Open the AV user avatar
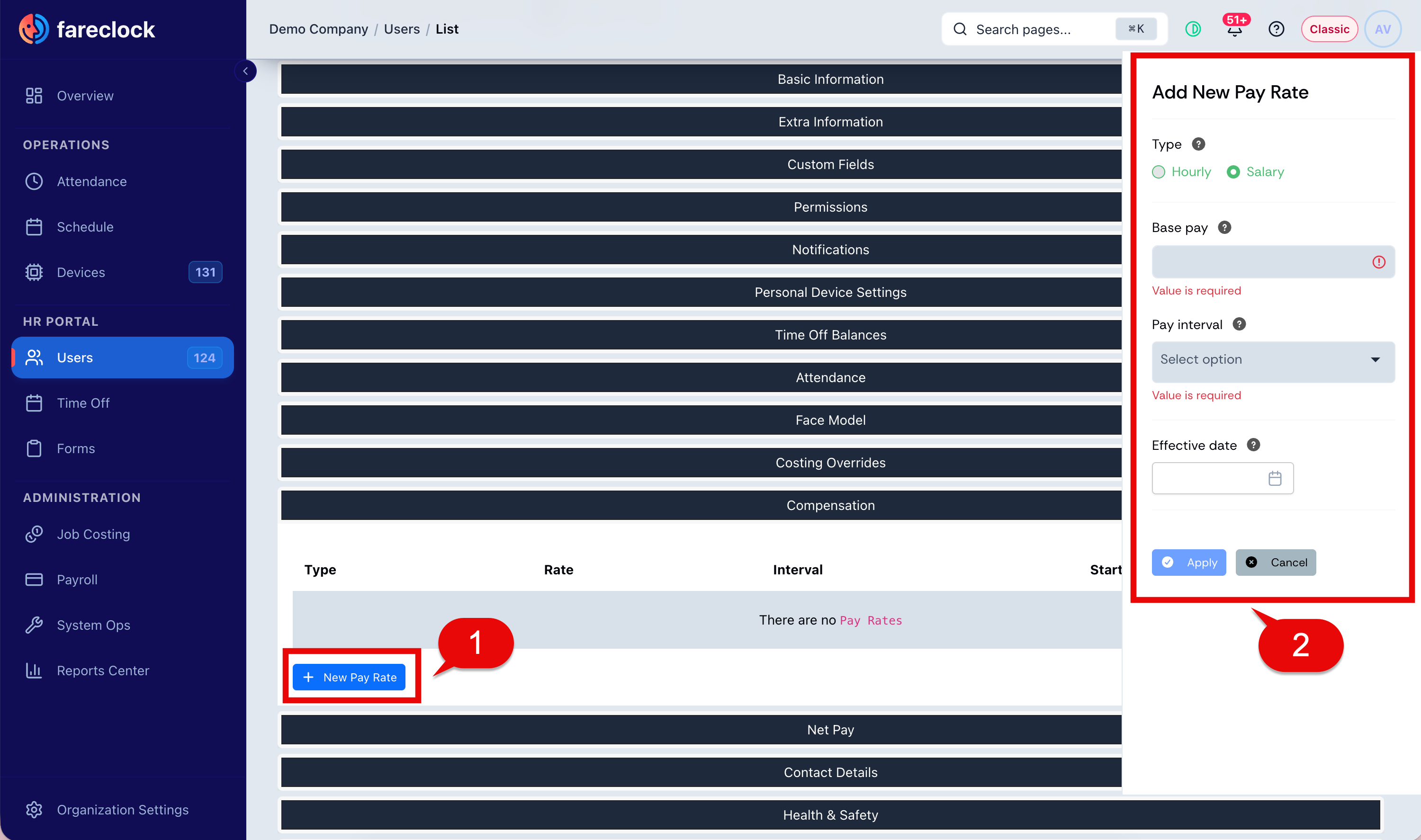The height and width of the screenshot is (840, 1421). click(1383, 29)
